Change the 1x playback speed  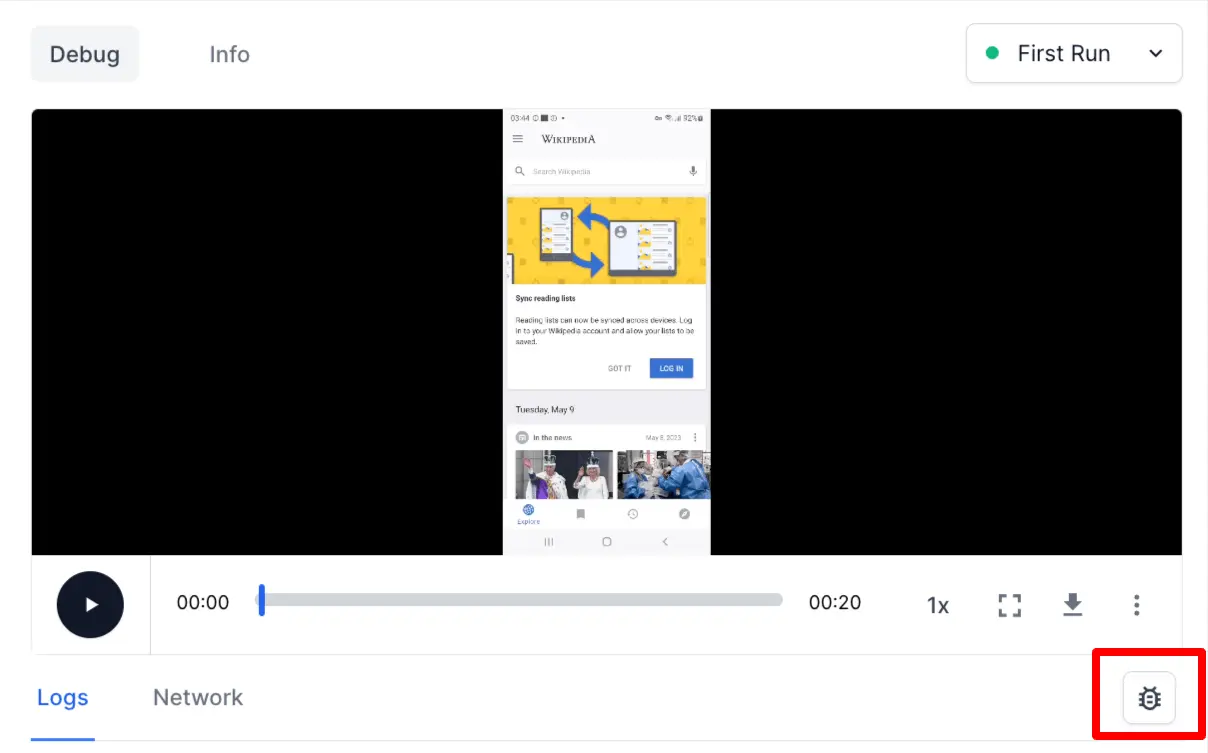coord(938,605)
